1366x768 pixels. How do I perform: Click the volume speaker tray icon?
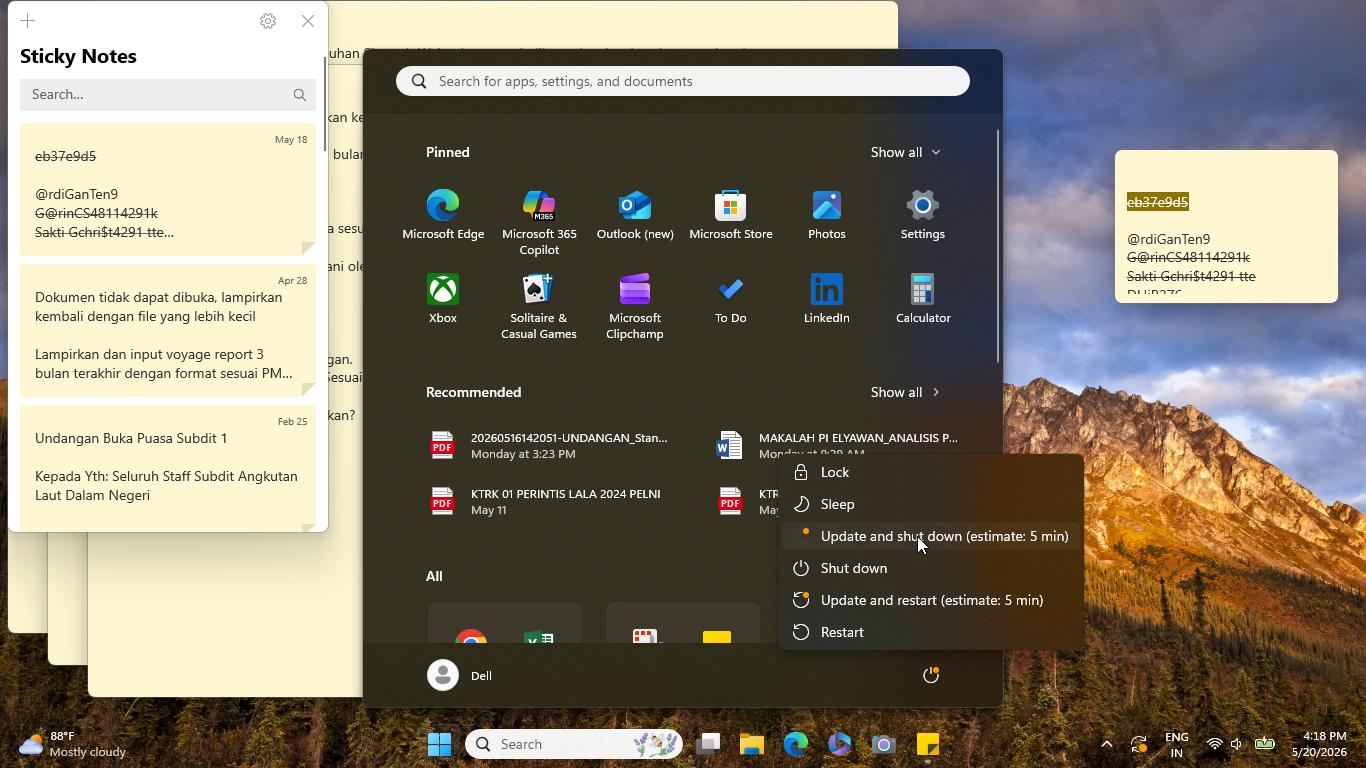[x=1237, y=744]
